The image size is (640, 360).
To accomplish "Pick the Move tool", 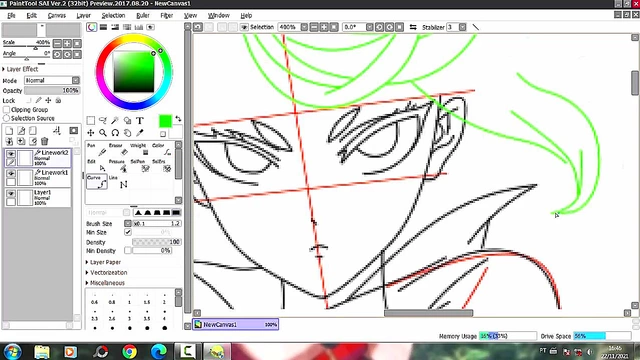I will click(x=91, y=133).
